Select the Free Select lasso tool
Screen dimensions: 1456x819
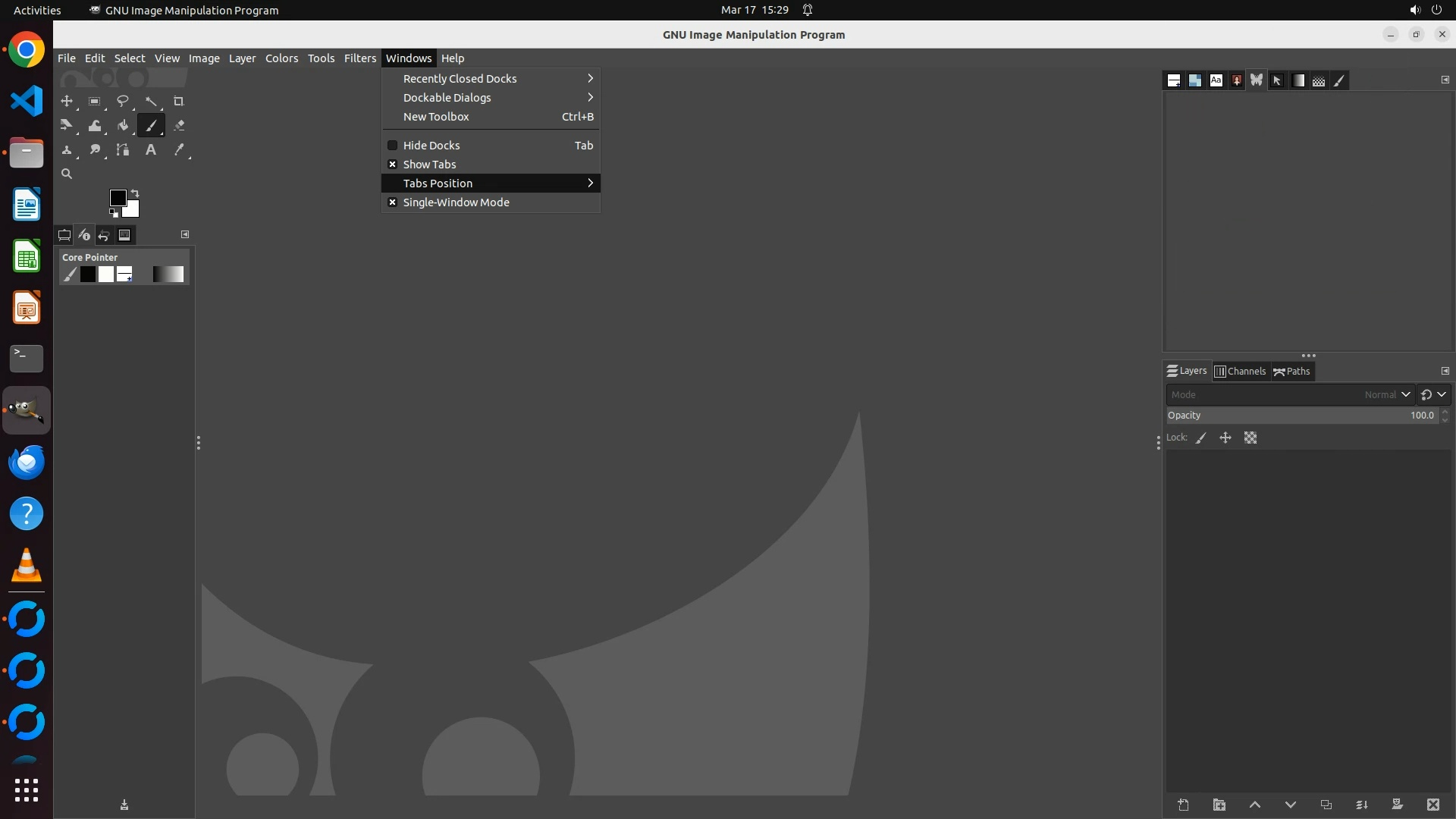pyautogui.click(x=123, y=102)
